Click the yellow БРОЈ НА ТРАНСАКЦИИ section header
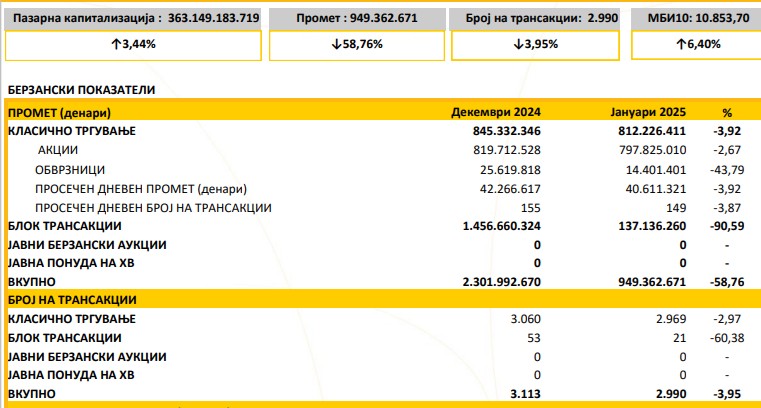This screenshot has height=408, width=761. pyautogui.click(x=72, y=300)
